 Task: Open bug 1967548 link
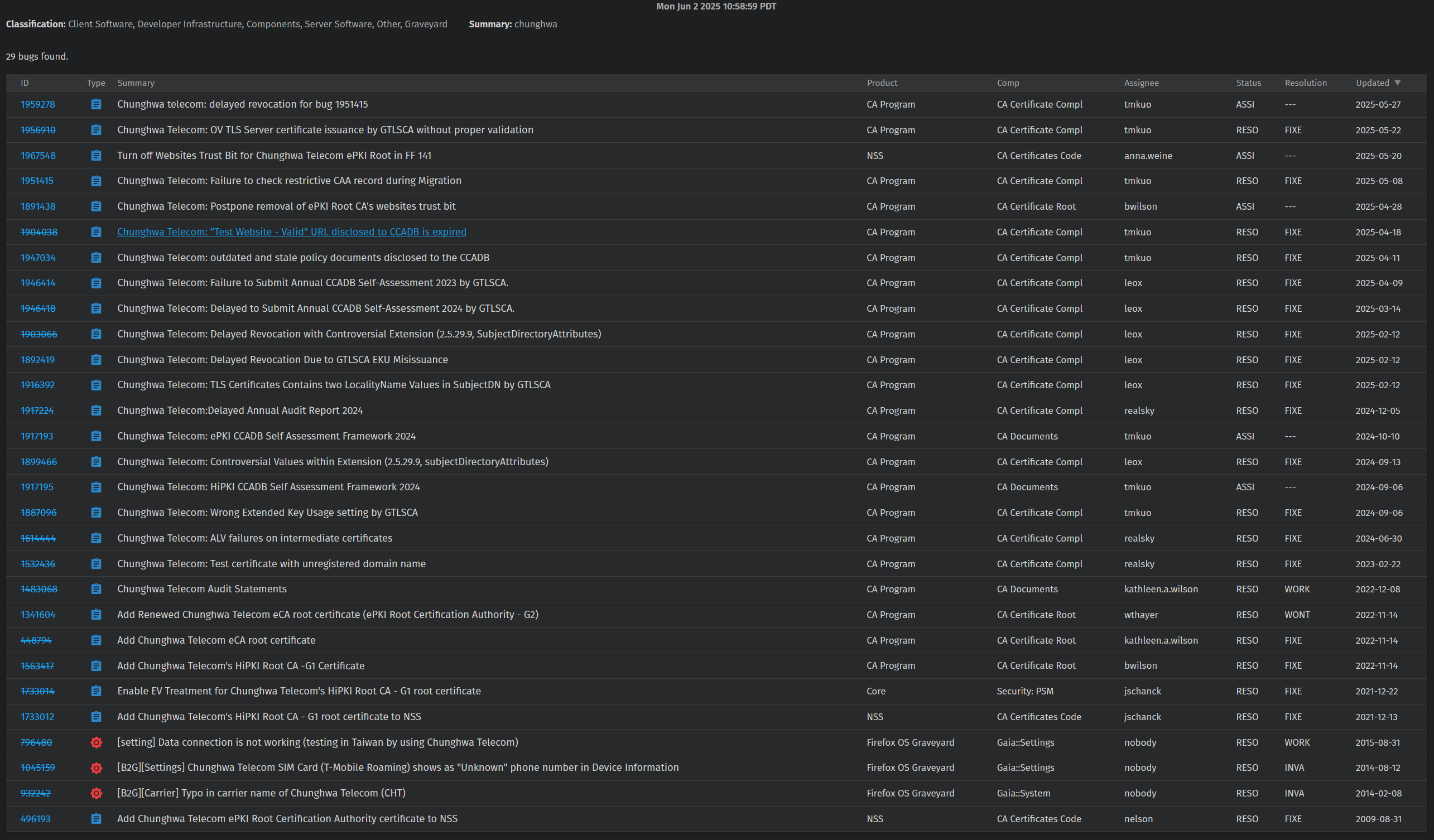click(38, 155)
